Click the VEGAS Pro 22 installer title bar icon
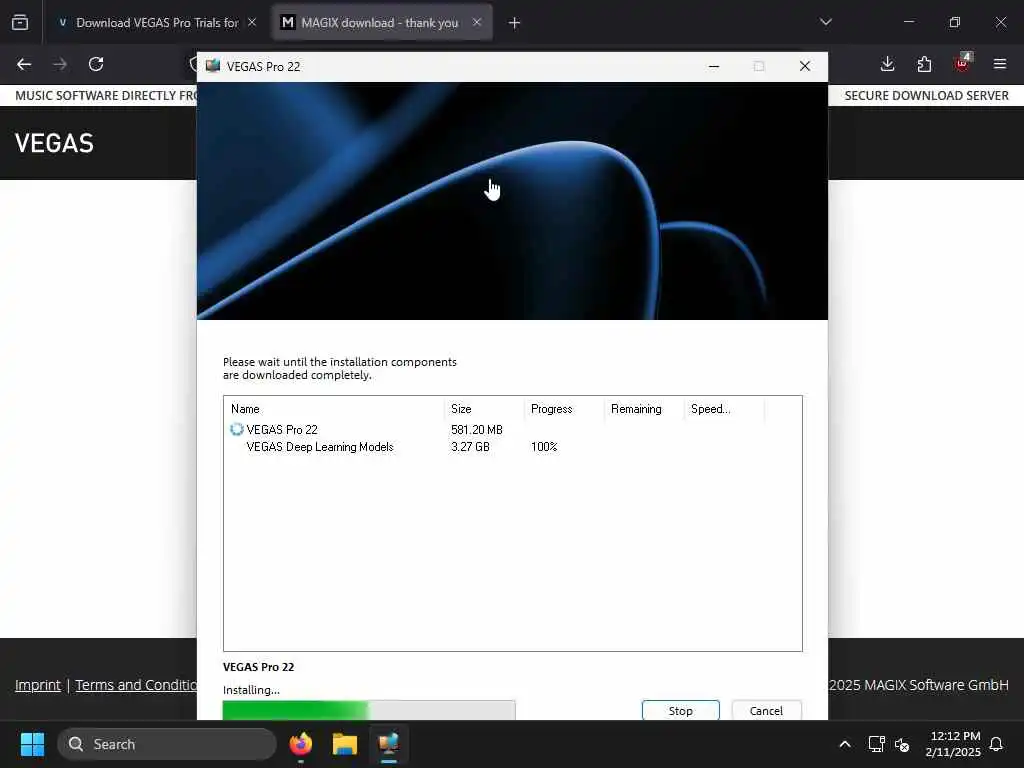The width and height of the screenshot is (1024, 768). 213,66
